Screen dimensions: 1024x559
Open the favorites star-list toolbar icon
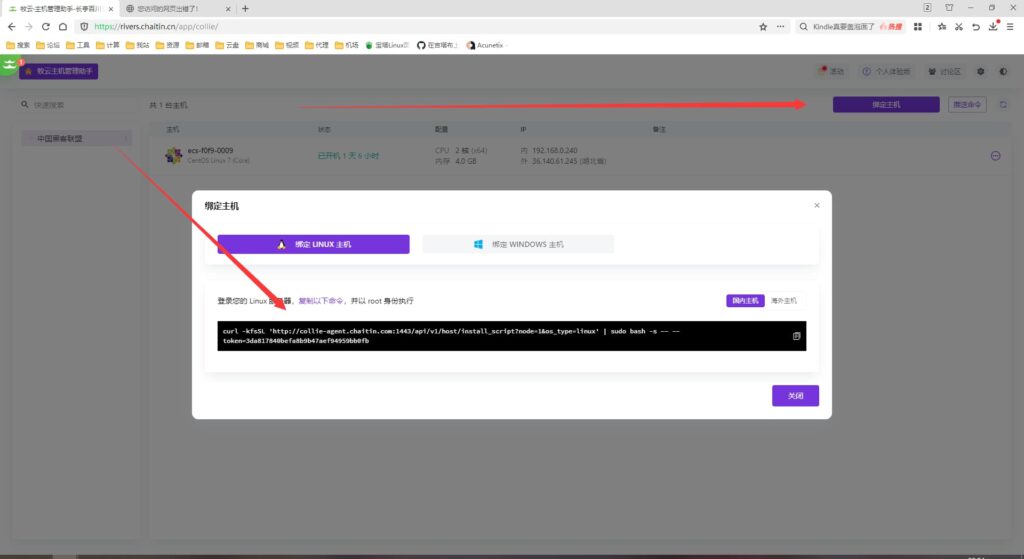tap(942, 27)
